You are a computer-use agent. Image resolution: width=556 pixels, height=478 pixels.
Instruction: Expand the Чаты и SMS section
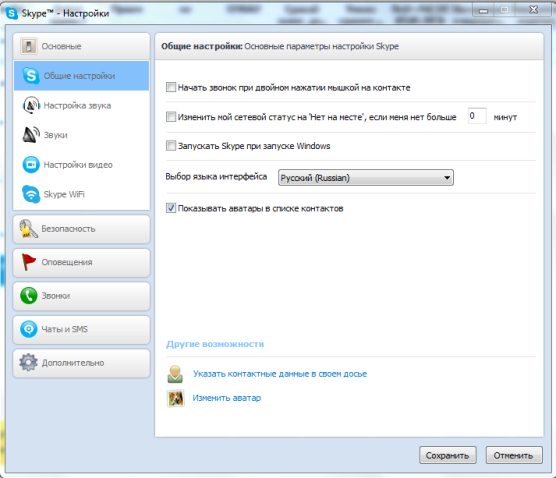pos(81,329)
